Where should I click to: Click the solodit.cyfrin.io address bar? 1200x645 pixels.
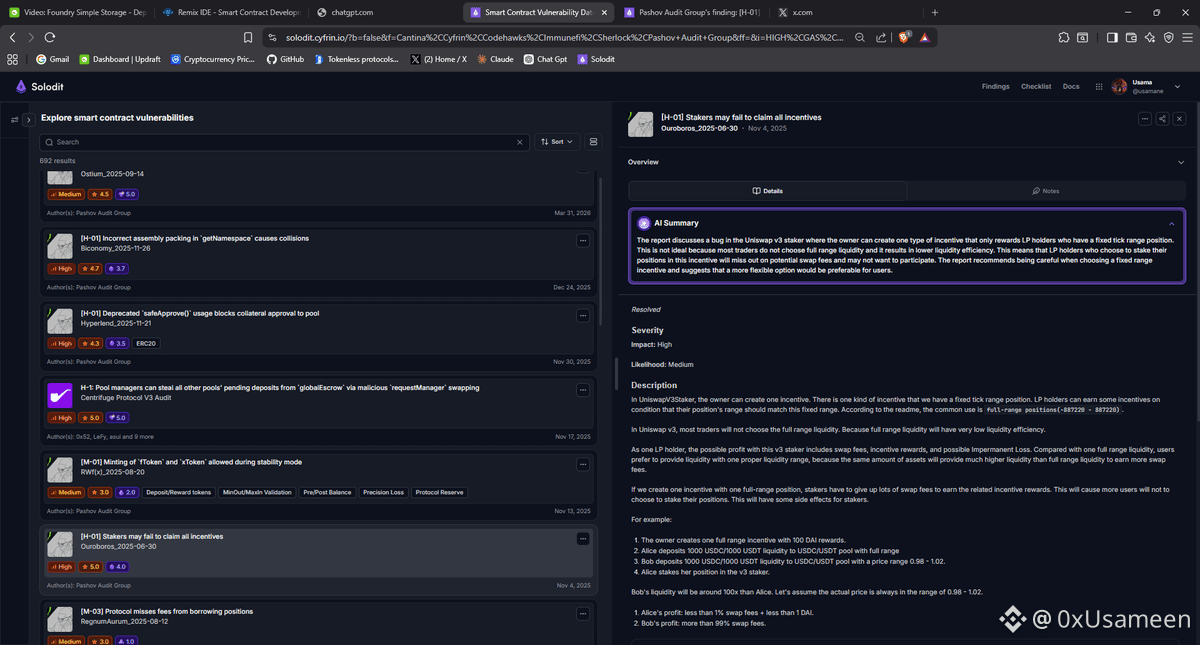(x=565, y=37)
